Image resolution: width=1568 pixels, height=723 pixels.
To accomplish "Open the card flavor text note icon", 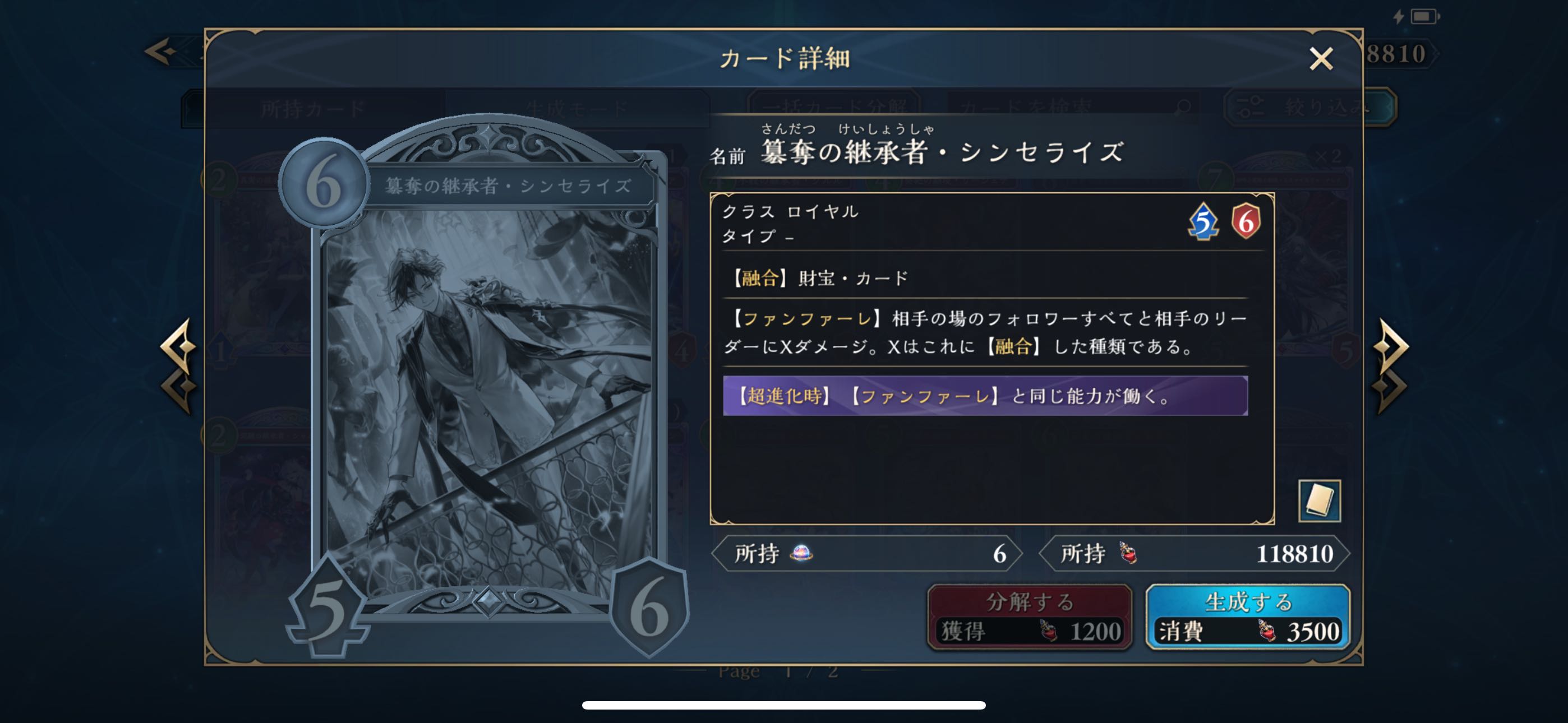I will tap(1318, 500).
